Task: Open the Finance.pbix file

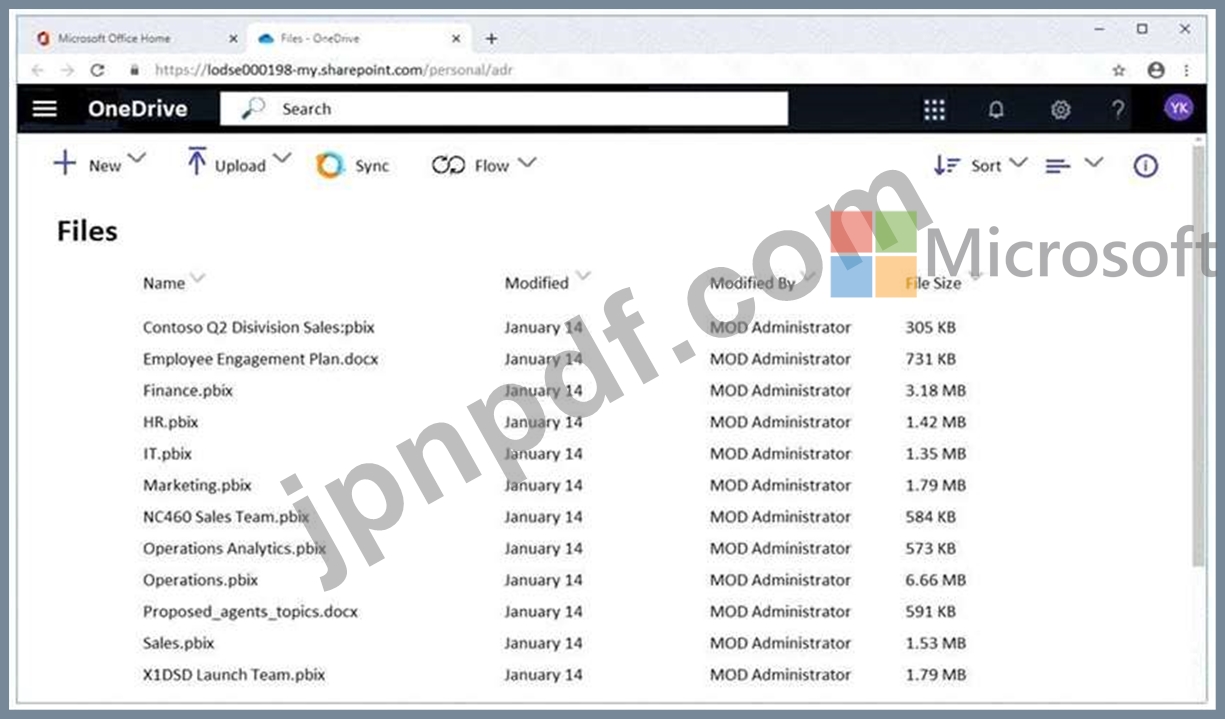Action: 188,391
